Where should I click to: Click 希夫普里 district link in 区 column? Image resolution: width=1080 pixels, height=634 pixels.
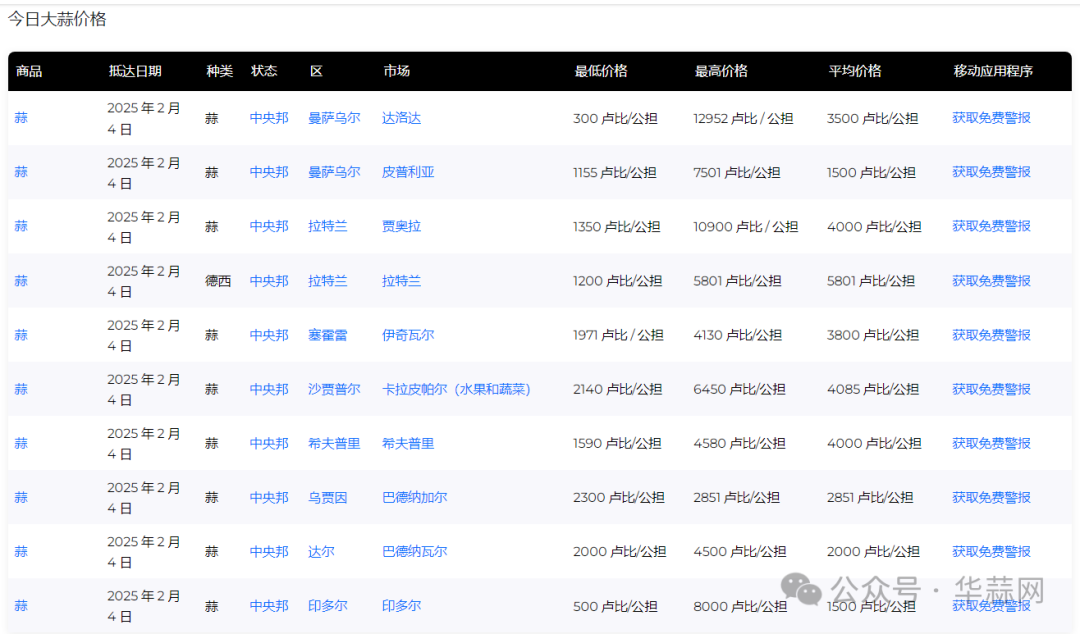[x=334, y=443]
